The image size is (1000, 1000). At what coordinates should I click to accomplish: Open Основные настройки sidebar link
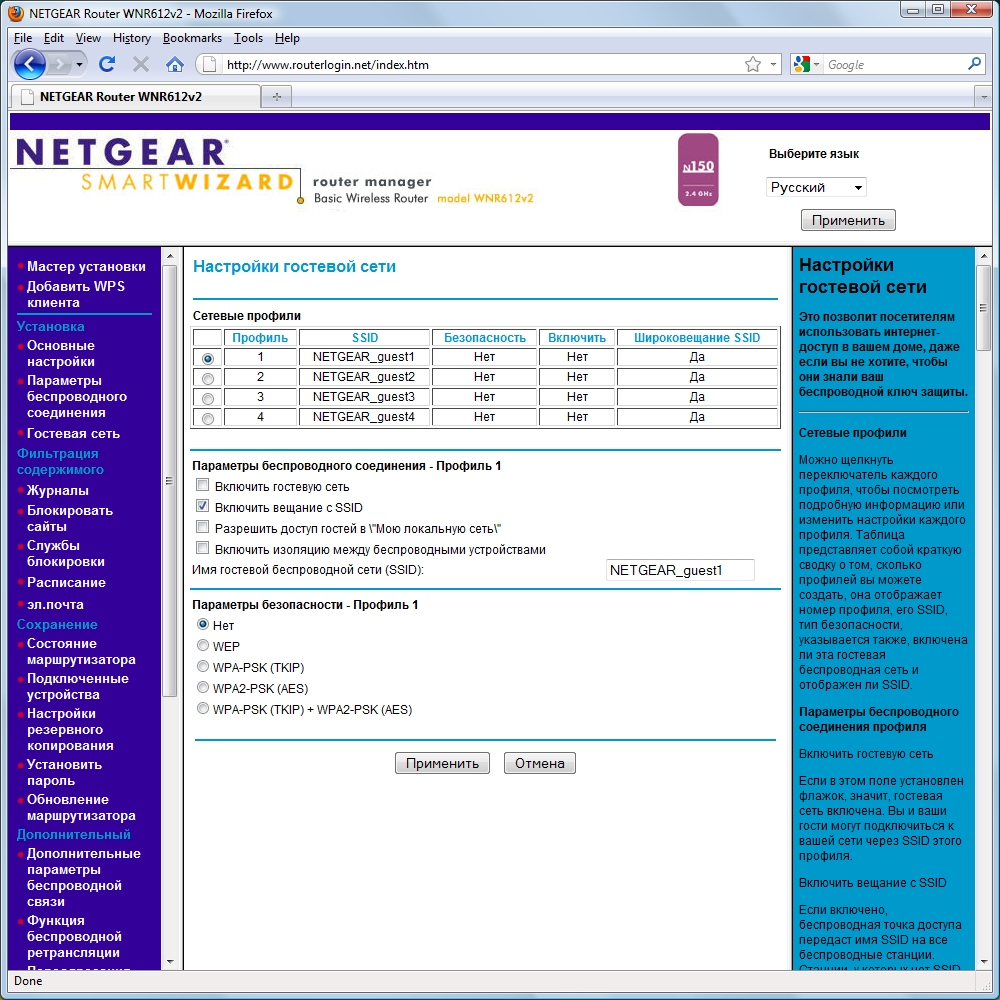pyautogui.click(x=61, y=353)
